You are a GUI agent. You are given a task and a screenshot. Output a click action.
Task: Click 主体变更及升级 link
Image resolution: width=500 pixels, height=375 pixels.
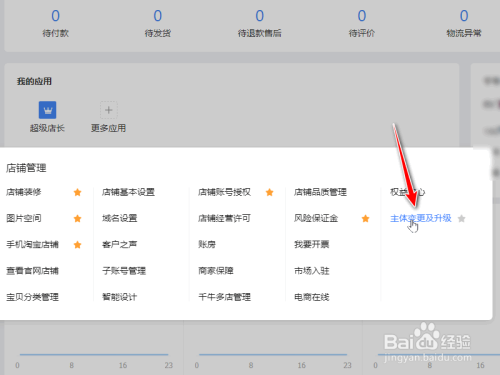421,218
